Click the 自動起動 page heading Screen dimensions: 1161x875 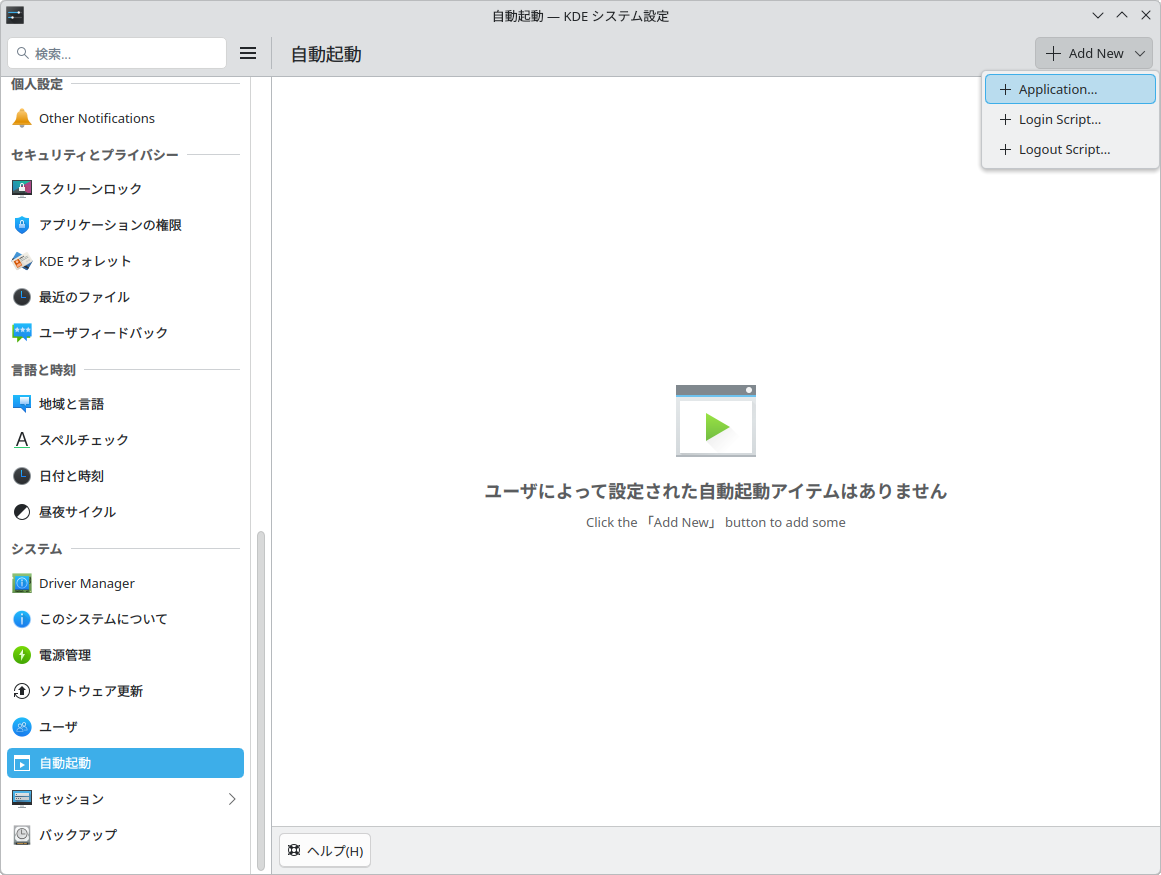click(326, 54)
